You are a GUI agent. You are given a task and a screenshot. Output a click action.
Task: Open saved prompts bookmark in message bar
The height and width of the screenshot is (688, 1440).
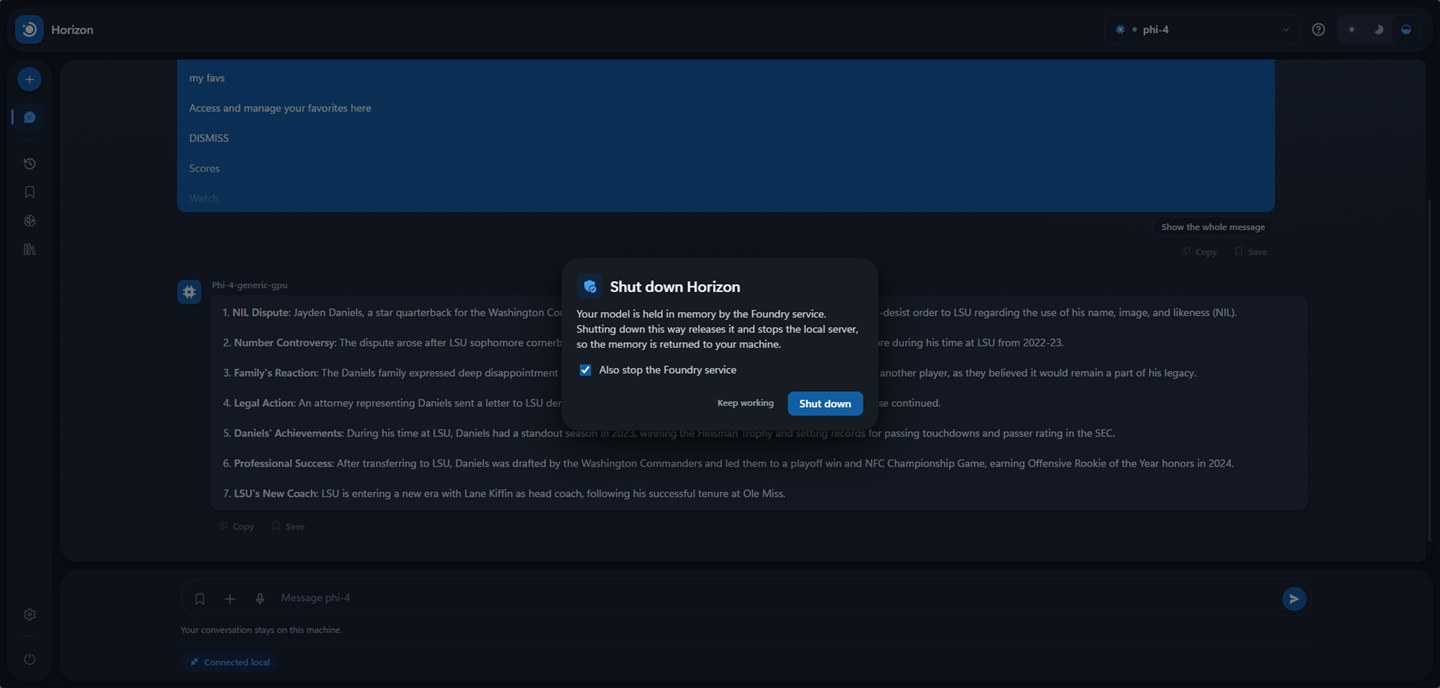tap(200, 599)
